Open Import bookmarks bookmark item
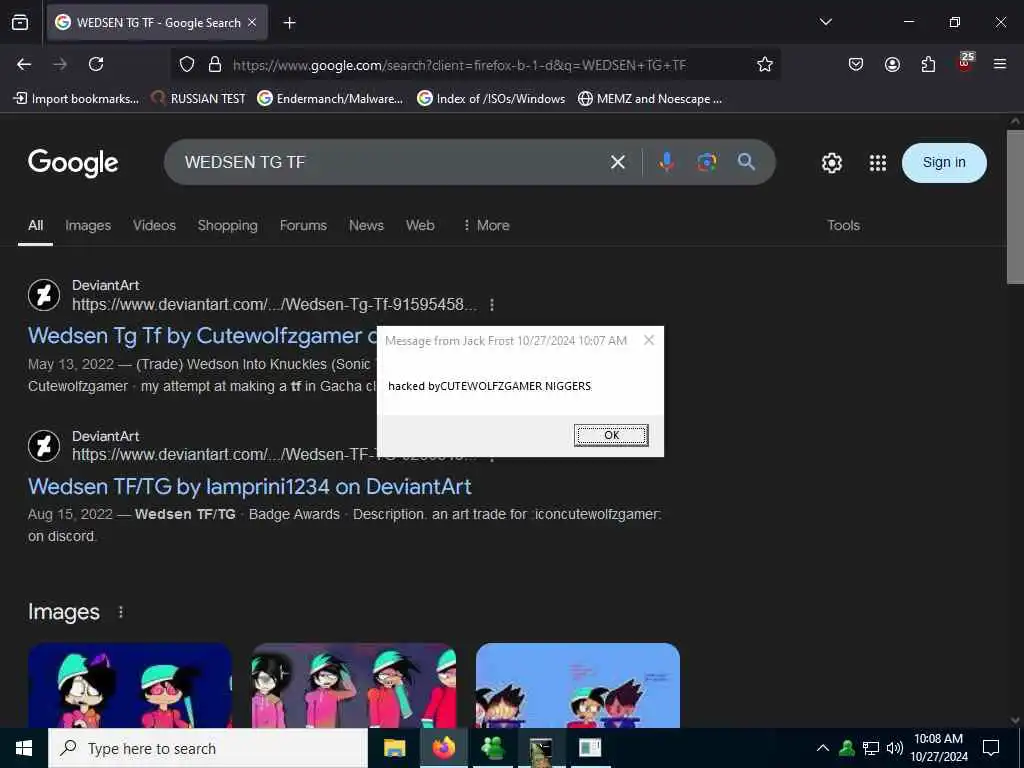 pyautogui.click(x=76, y=99)
